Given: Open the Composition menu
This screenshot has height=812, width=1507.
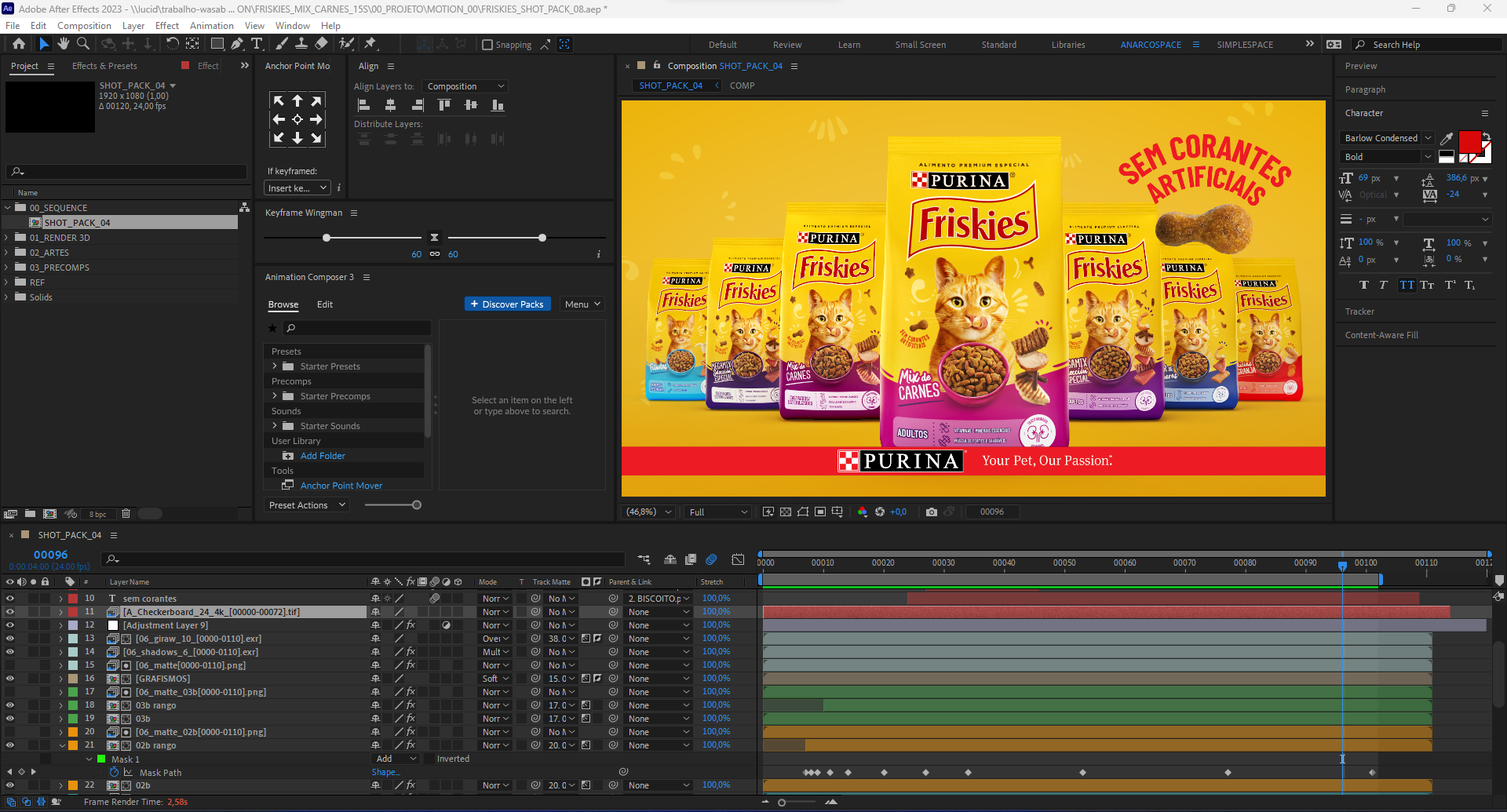Looking at the screenshot, I should [84, 26].
